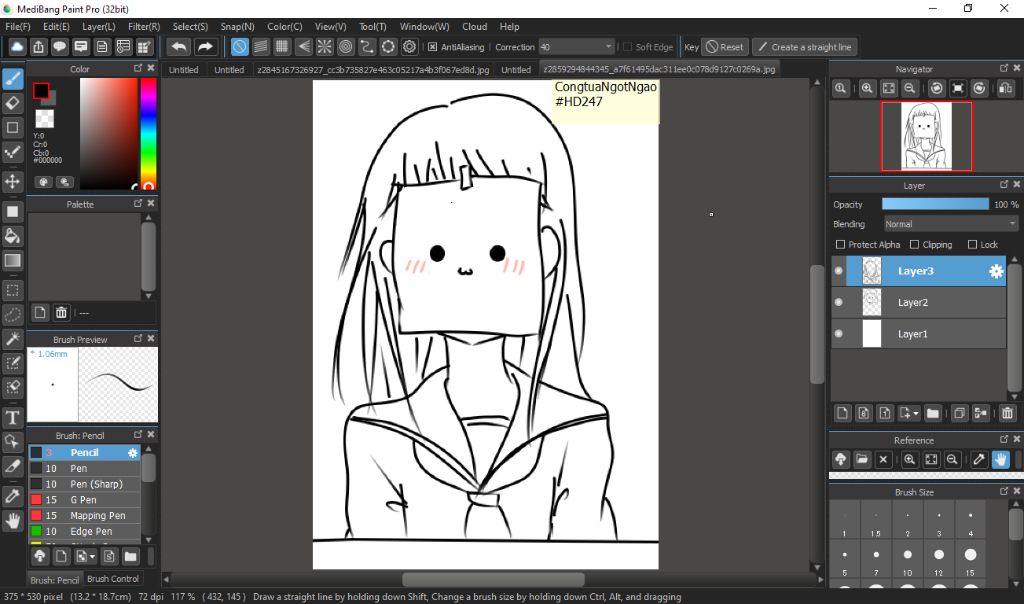
Task: Duplicate the current layer
Action: click(959, 413)
